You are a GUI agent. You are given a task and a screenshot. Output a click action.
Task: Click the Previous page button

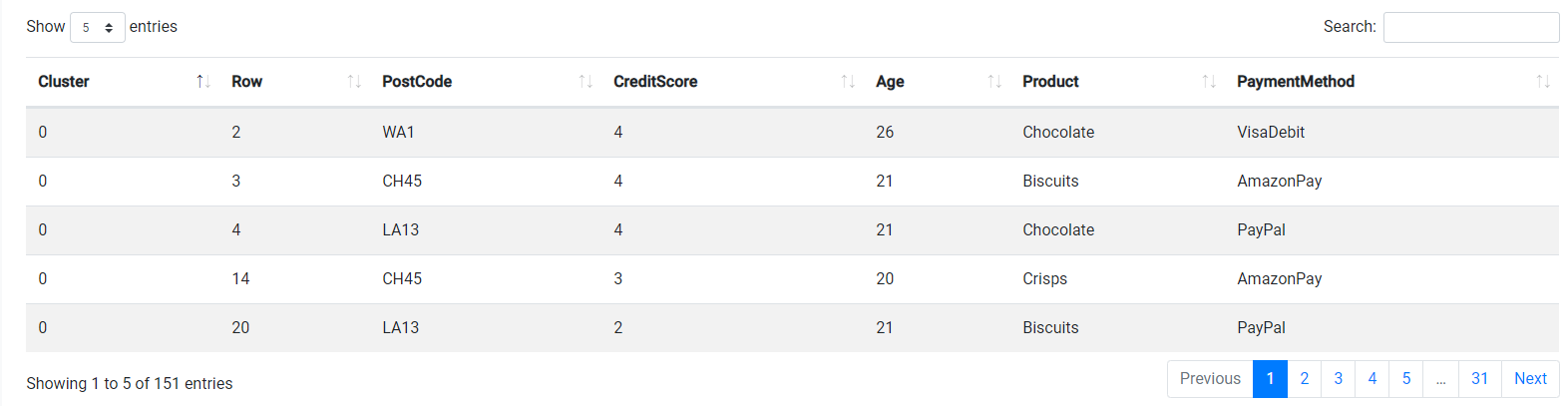pos(1210,379)
